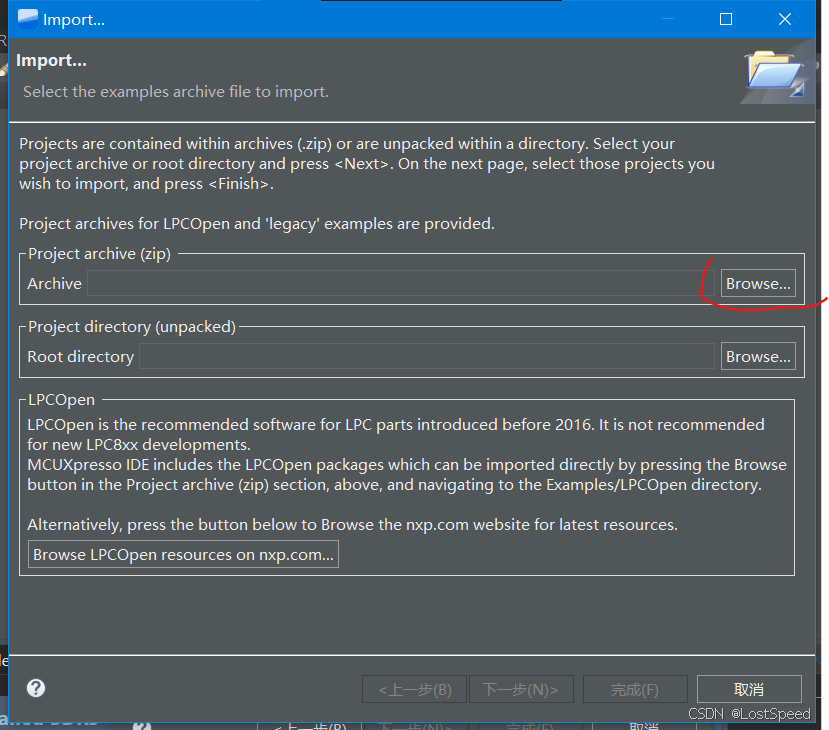Click the Import dialog title bar icon
This screenshot has height=730, width=829.
click(x=27, y=19)
